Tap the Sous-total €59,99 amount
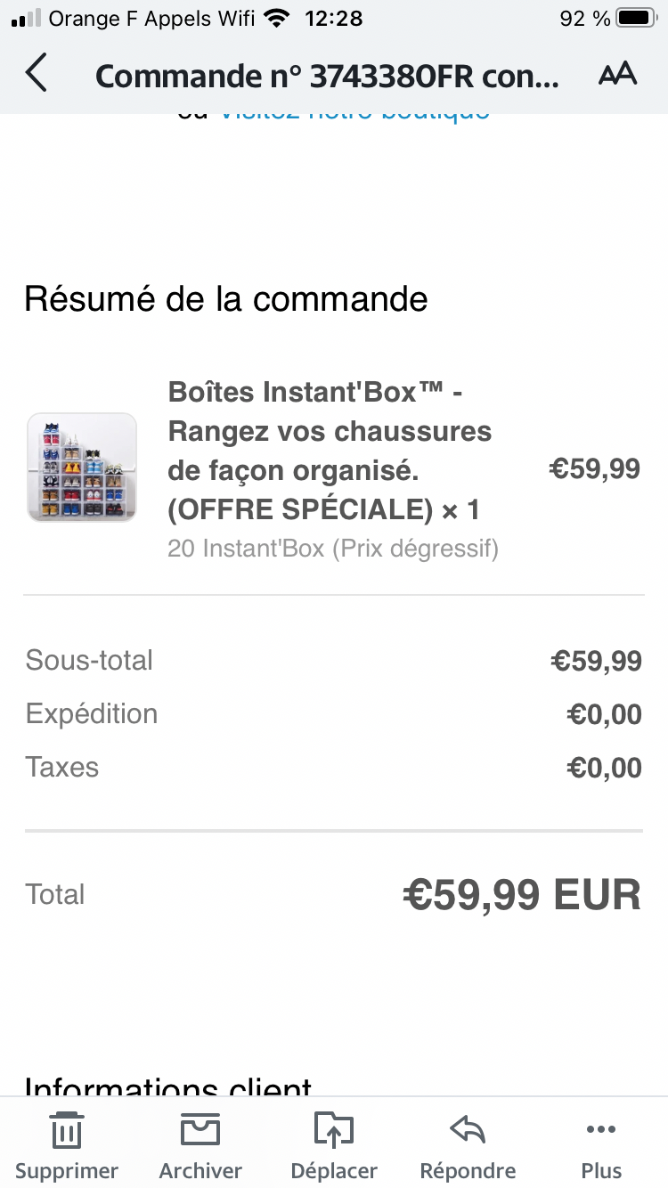 point(596,661)
